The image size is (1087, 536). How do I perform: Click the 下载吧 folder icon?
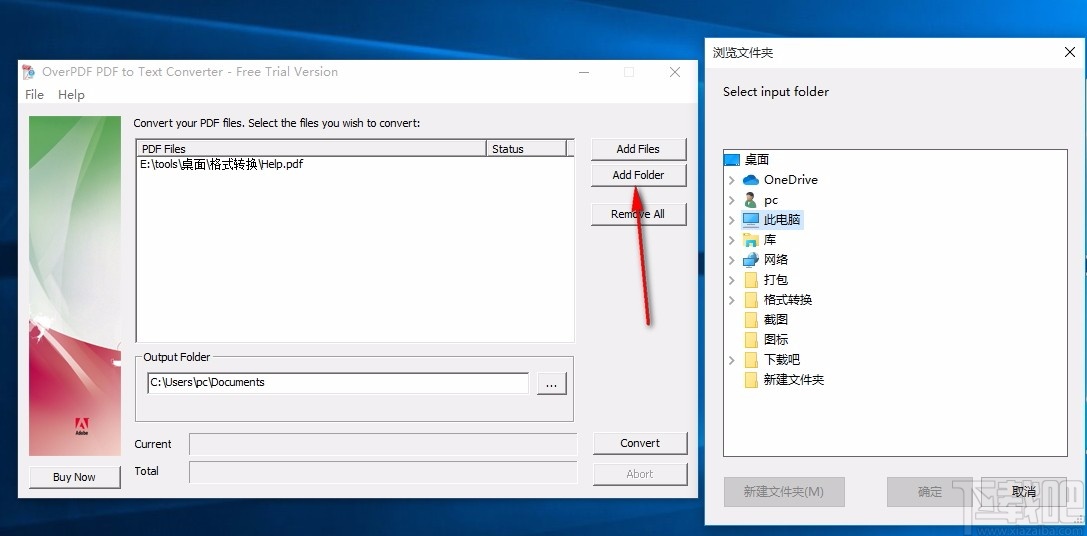(751, 360)
